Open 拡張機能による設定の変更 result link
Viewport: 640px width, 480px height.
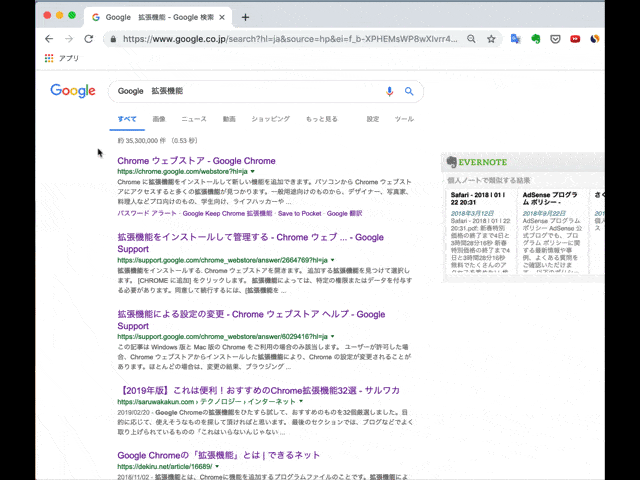click(251, 320)
